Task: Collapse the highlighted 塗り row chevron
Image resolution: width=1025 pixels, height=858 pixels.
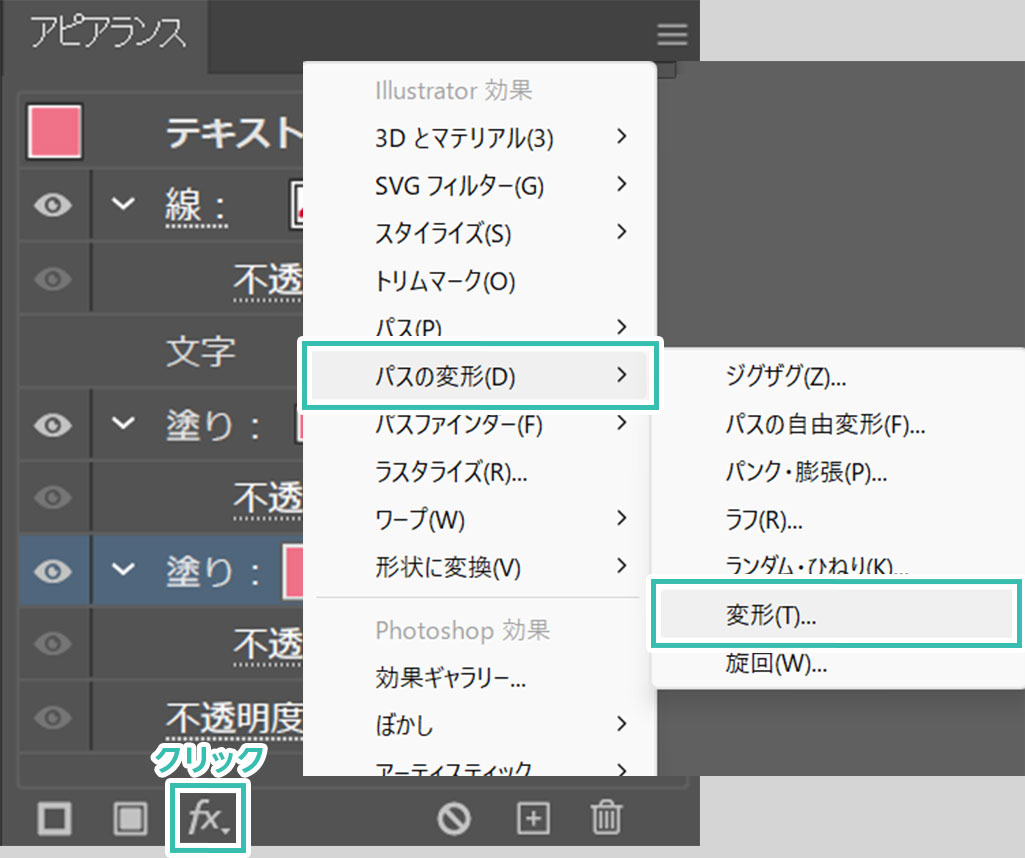Action: (123, 570)
